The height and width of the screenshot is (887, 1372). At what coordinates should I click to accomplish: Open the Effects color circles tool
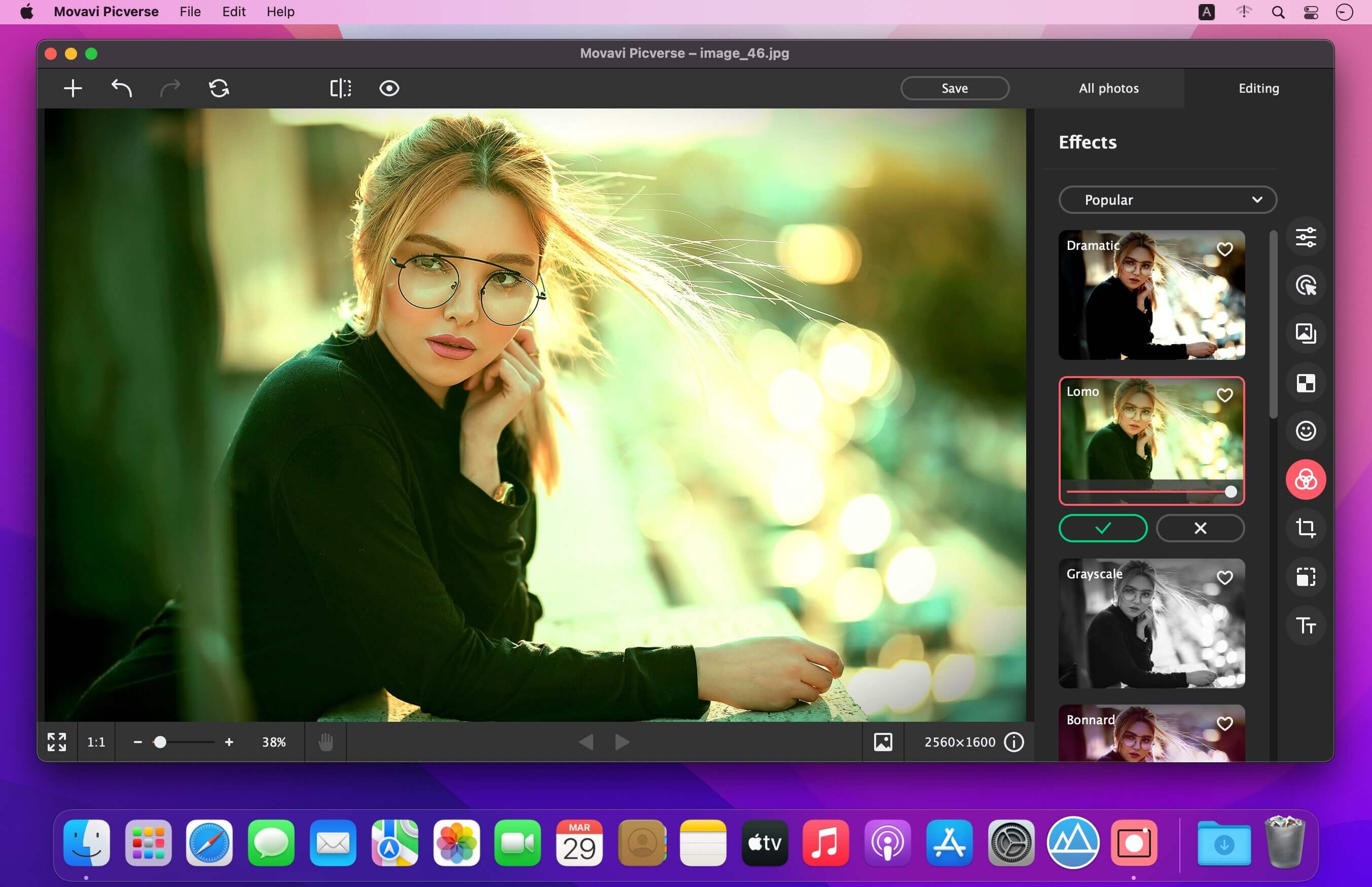(1305, 479)
